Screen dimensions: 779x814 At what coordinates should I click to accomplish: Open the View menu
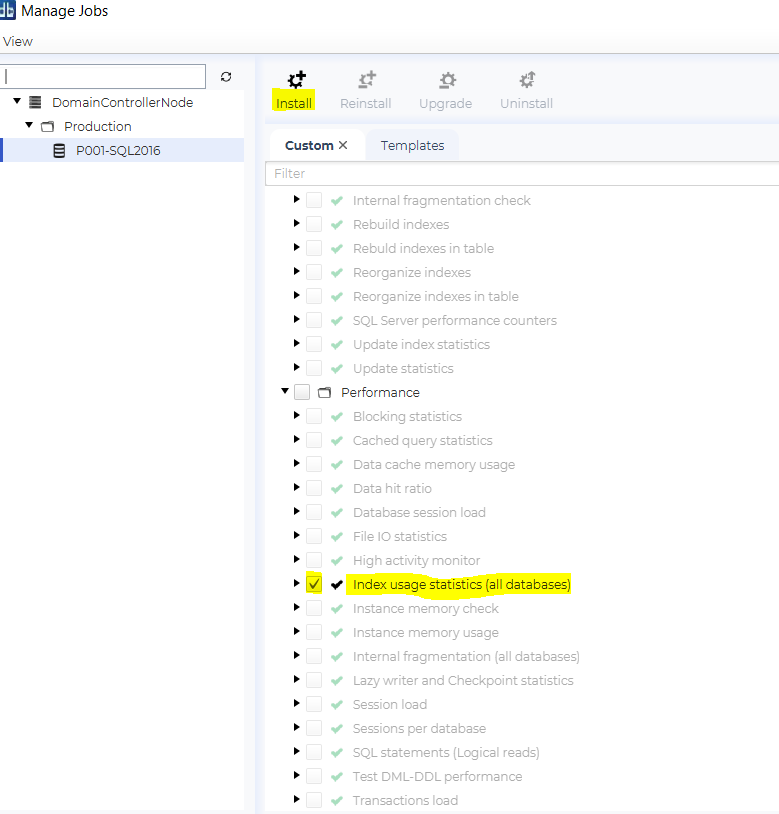click(x=18, y=42)
